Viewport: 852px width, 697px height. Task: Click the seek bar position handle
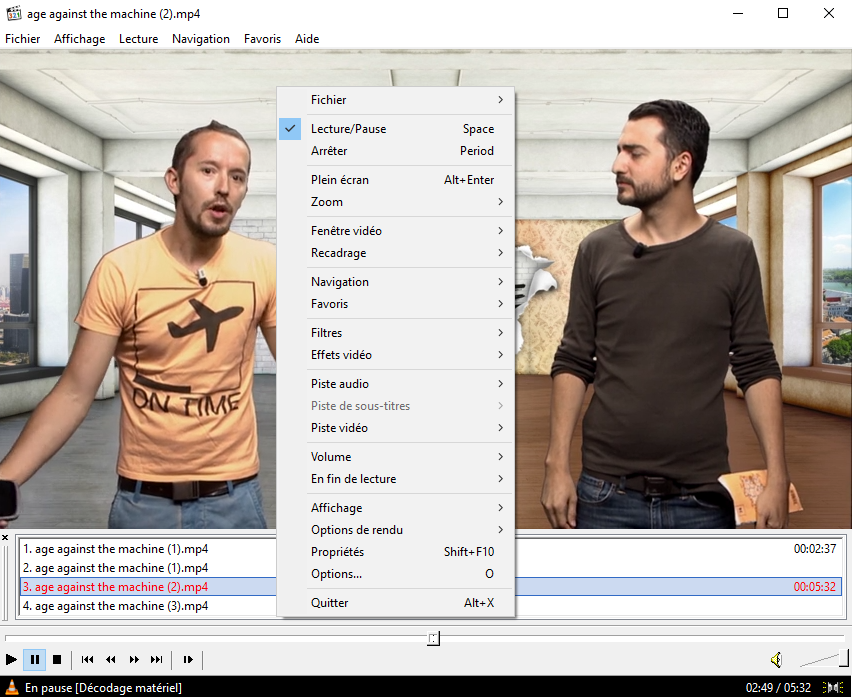[433, 638]
